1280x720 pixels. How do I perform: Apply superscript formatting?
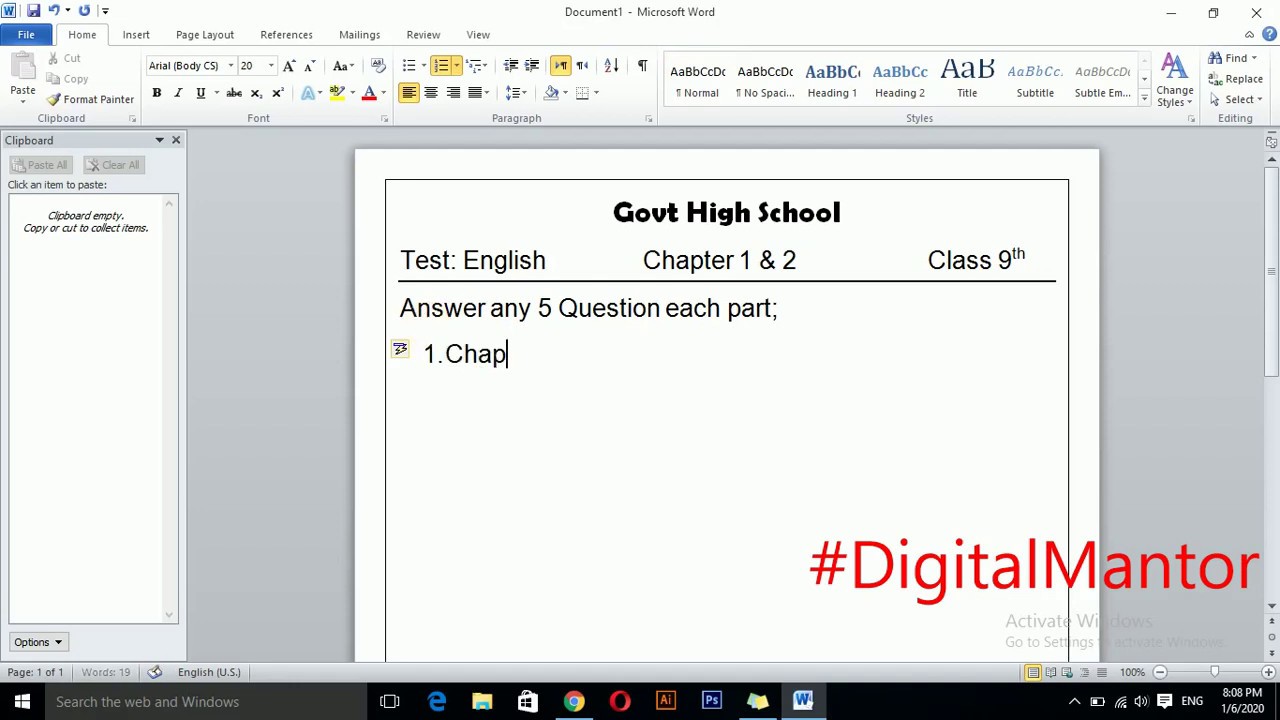[278, 93]
